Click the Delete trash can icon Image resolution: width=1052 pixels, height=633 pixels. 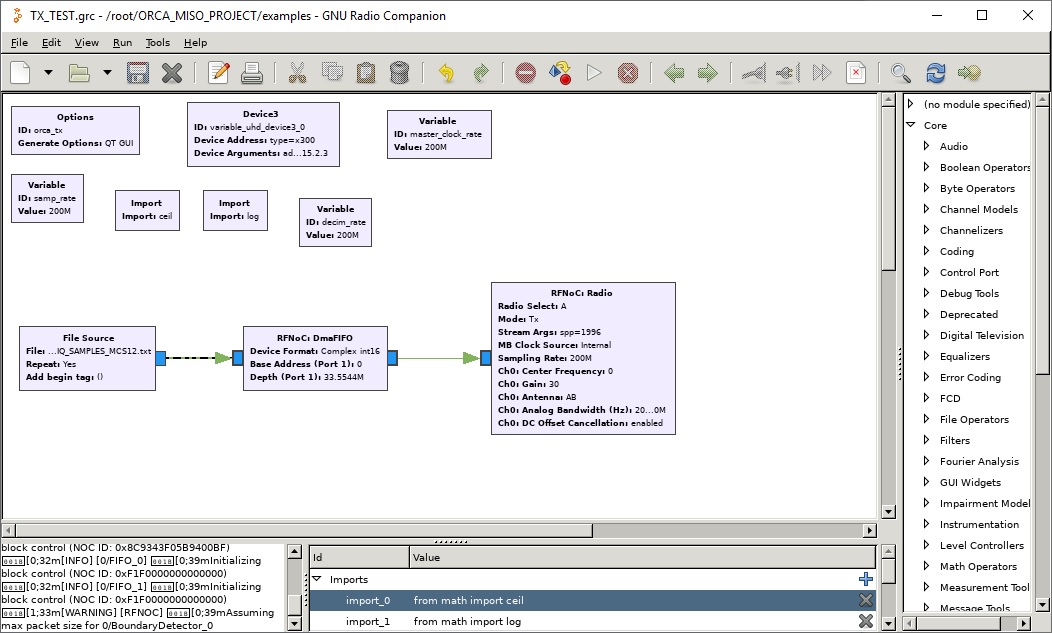tap(399, 73)
